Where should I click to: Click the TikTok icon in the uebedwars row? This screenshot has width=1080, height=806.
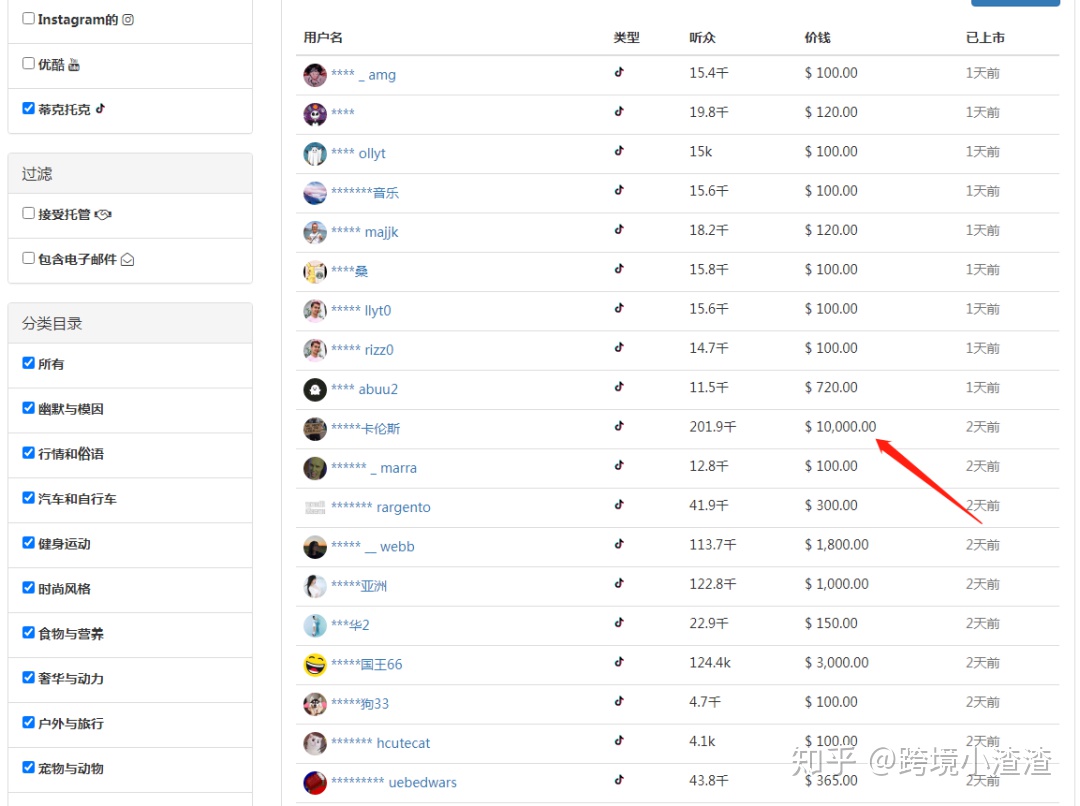(x=619, y=780)
